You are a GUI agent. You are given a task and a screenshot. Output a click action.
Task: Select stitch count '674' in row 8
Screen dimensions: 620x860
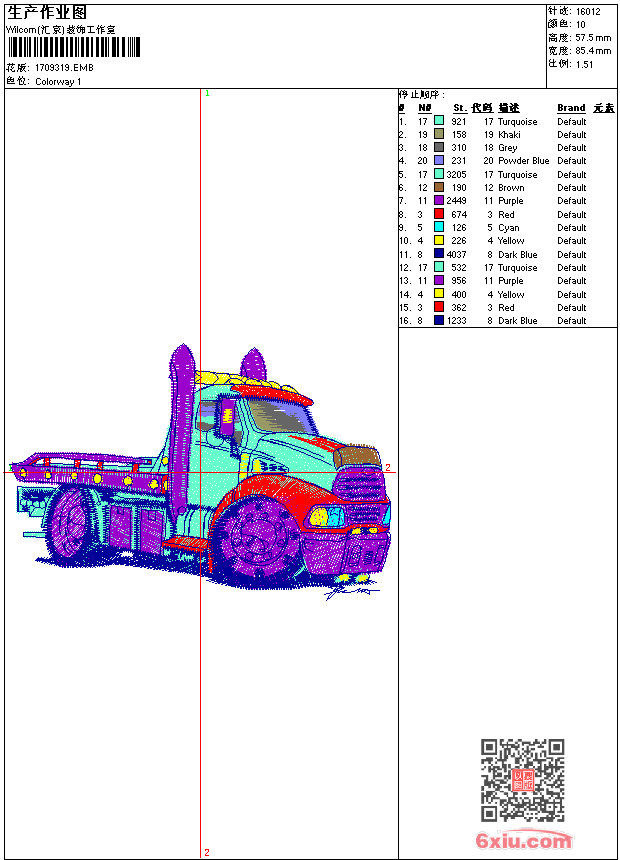coord(459,214)
